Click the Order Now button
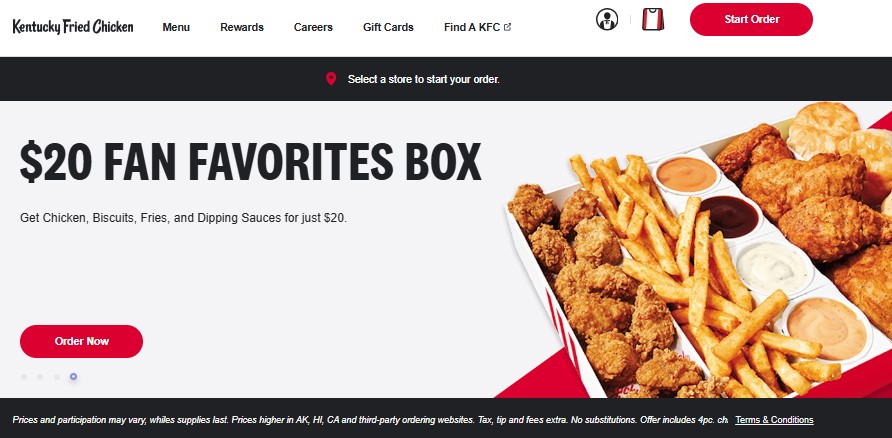Screen dimensions: 892x438 pyautogui.click(x=81, y=341)
